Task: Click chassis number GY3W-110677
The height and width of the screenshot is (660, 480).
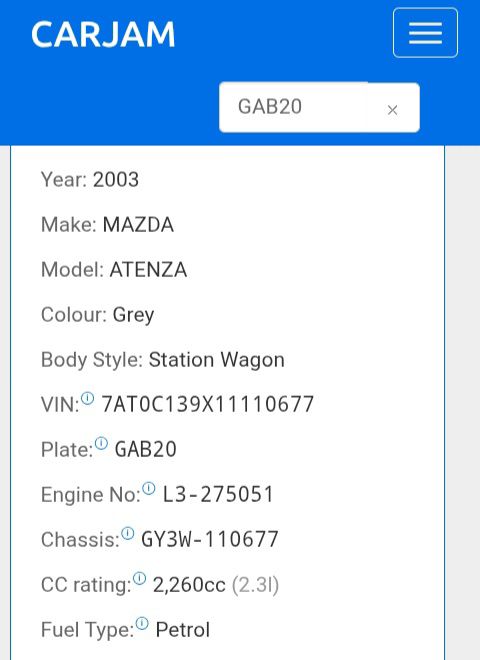Action: pos(210,539)
